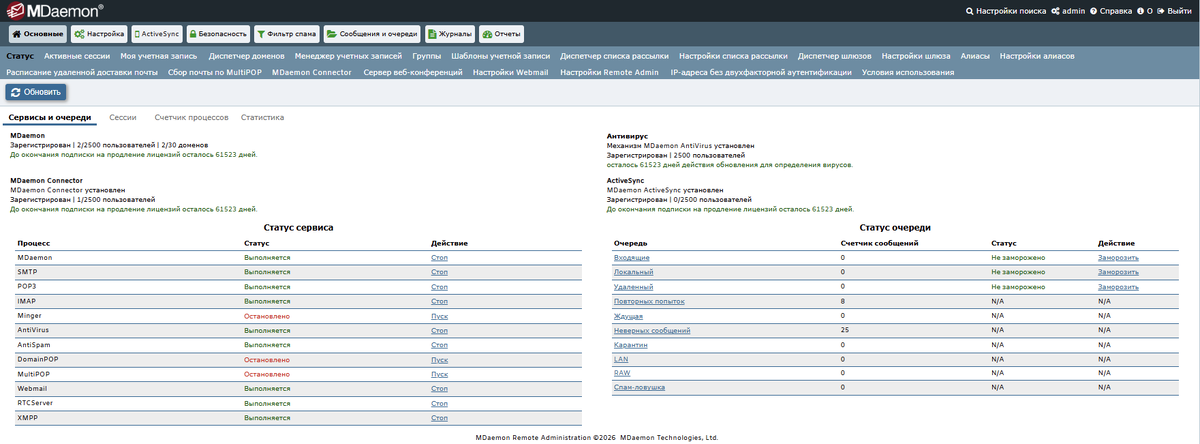Start the DomainPOP service with Пуск
The height and width of the screenshot is (444, 1200).
click(x=439, y=359)
